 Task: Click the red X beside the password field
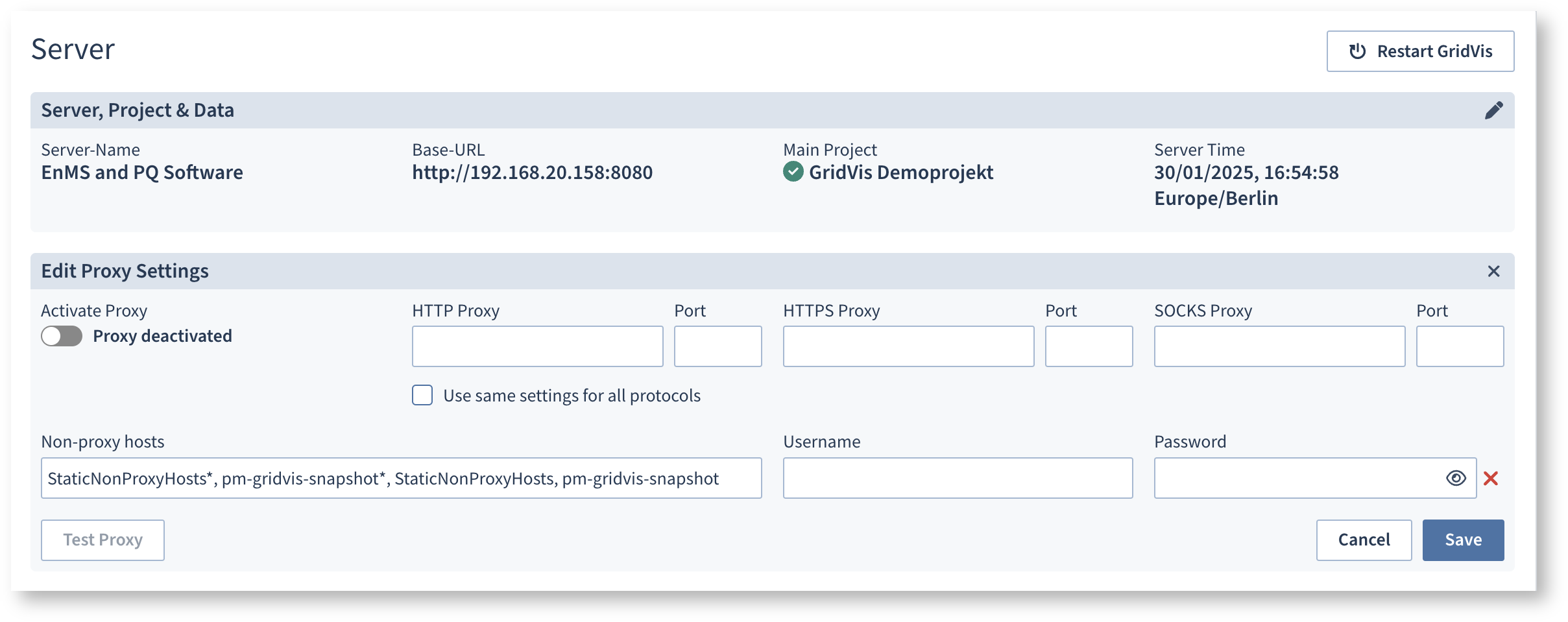click(1491, 479)
